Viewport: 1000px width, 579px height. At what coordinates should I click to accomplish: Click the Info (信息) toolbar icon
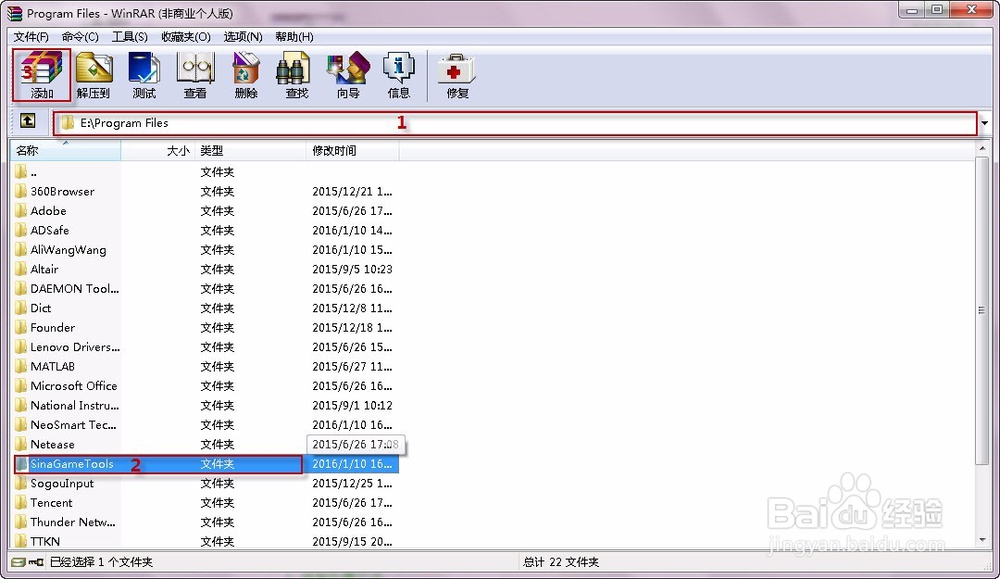[399, 75]
